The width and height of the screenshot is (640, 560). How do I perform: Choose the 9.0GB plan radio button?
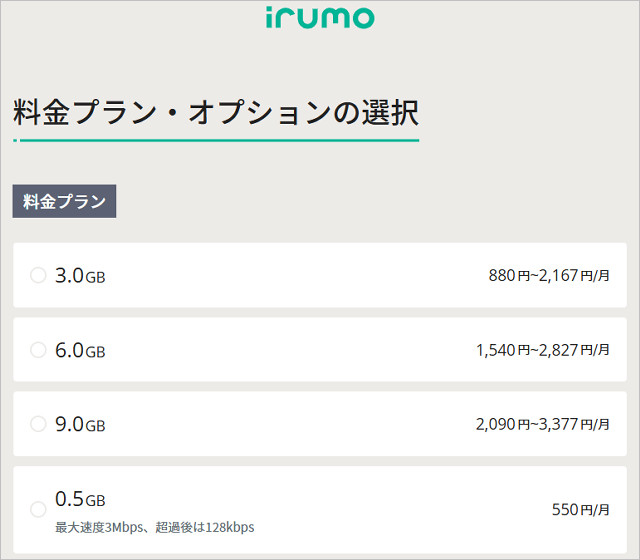point(38,424)
